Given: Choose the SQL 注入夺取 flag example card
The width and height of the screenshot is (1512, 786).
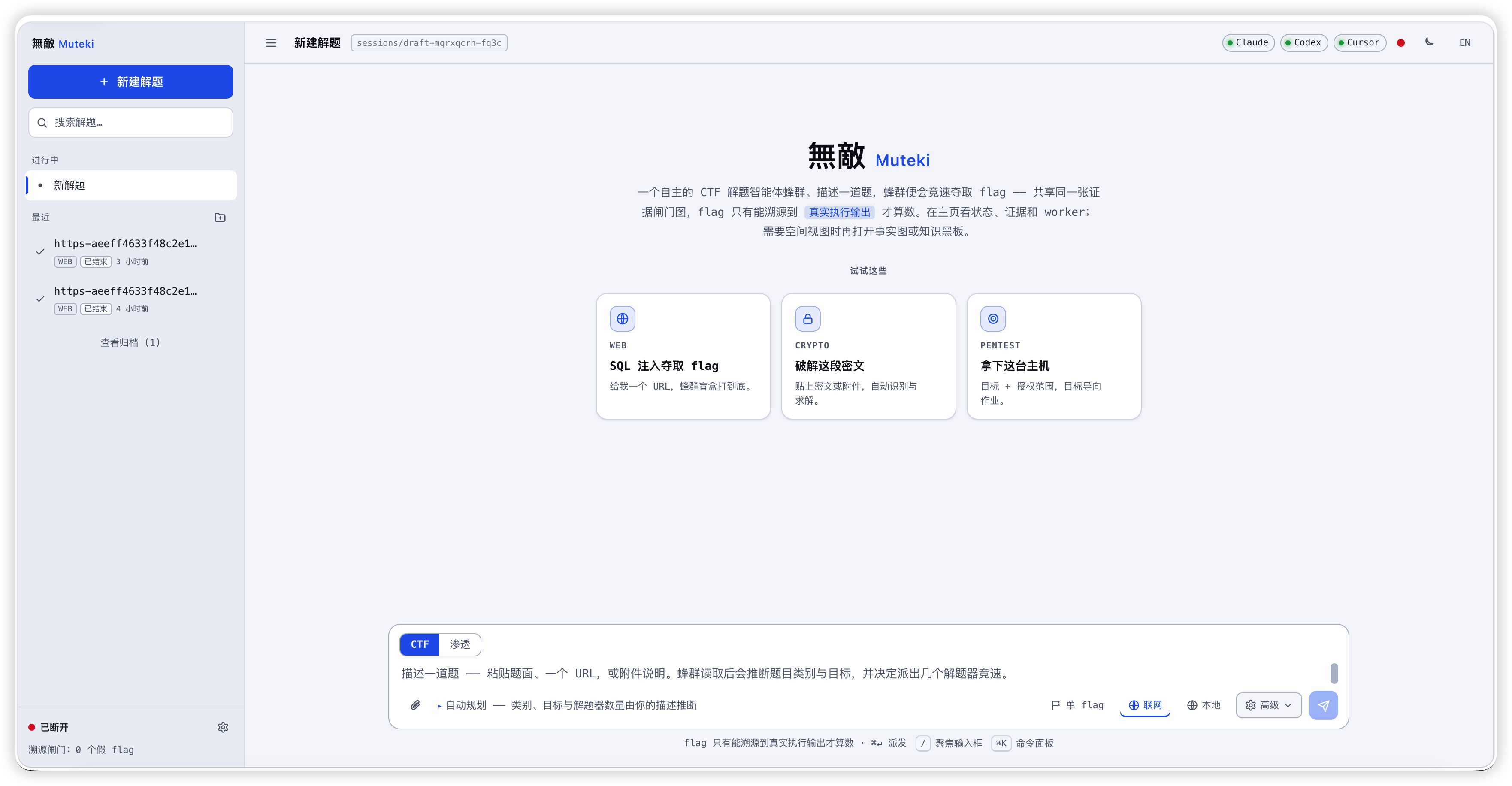Looking at the screenshot, I should tap(683, 356).
